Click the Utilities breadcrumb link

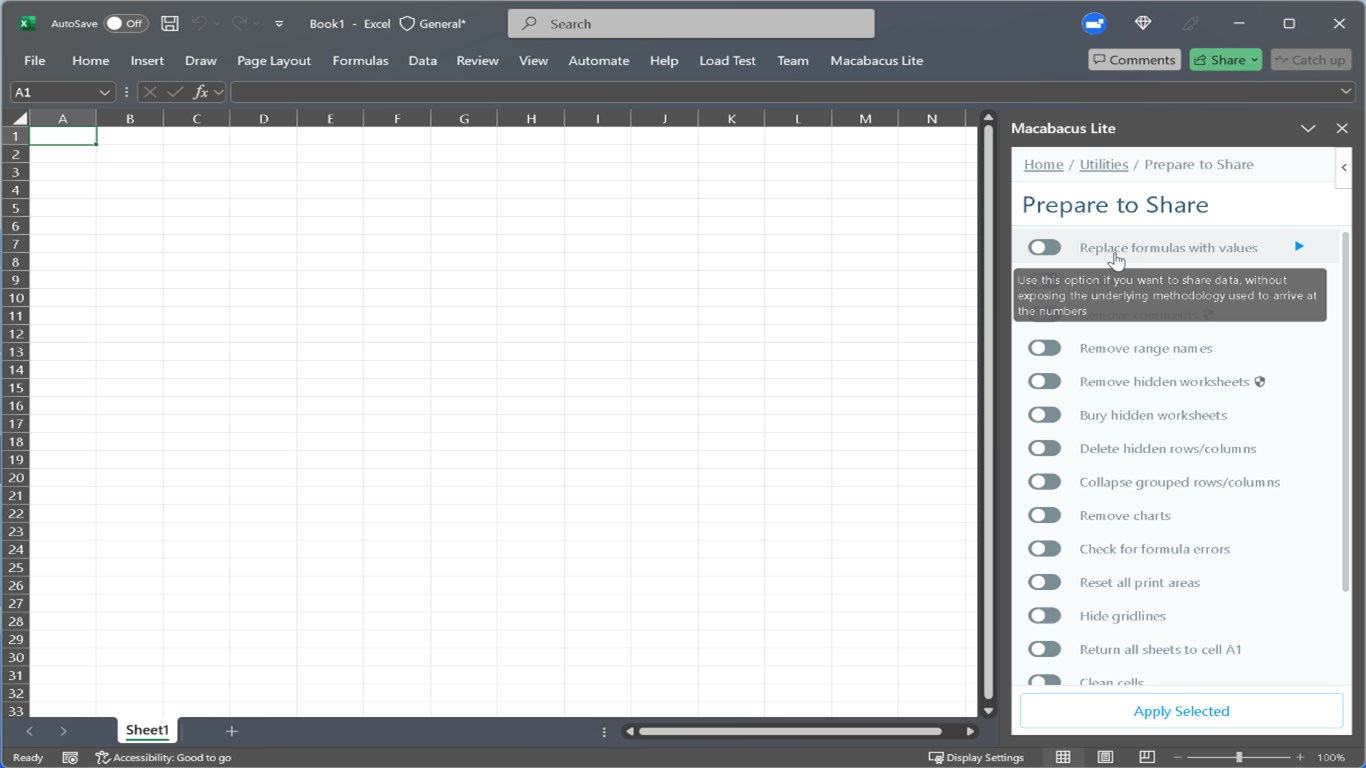pos(1104,164)
